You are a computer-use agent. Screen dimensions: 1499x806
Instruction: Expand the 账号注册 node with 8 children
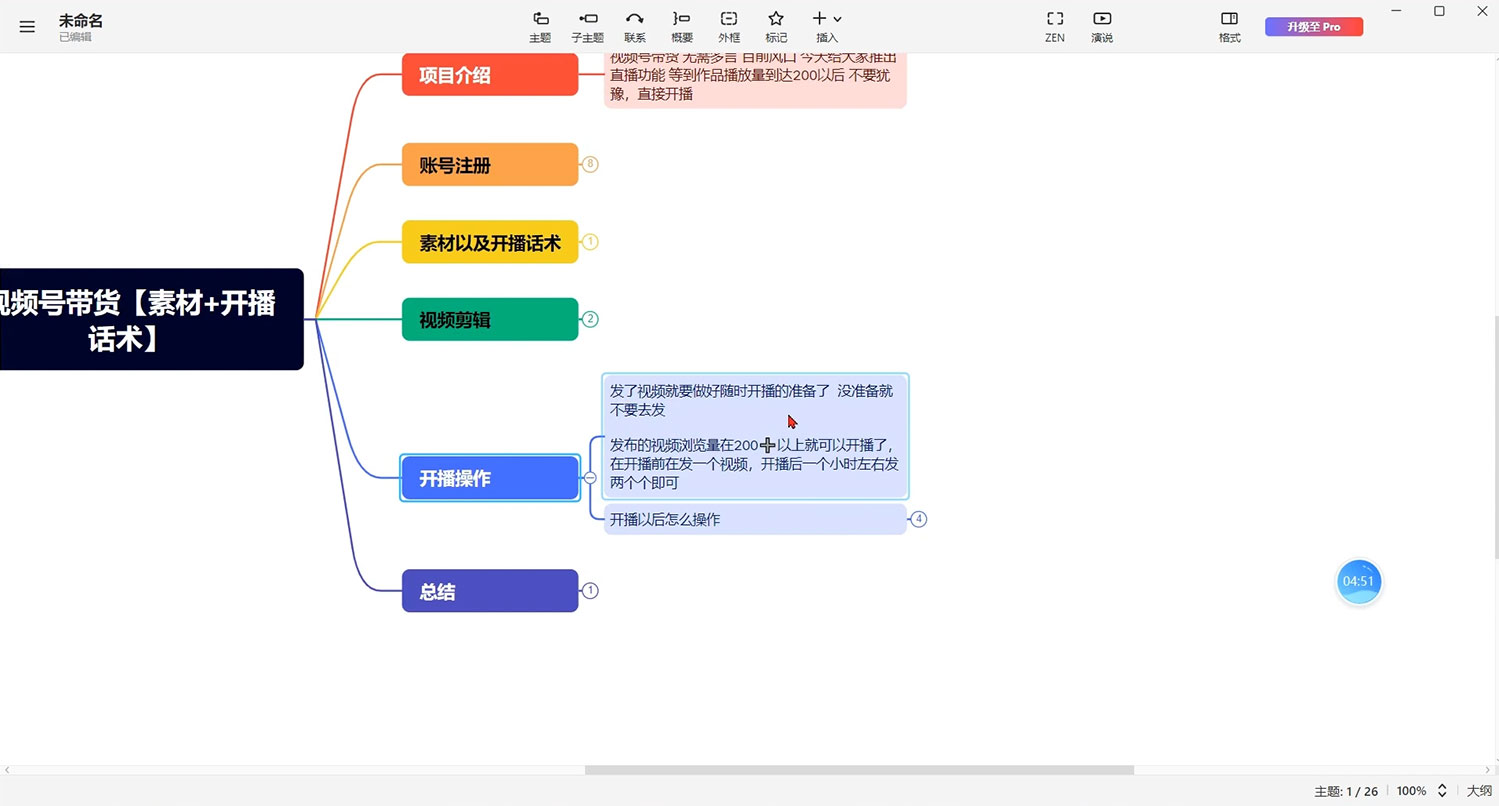pos(590,164)
